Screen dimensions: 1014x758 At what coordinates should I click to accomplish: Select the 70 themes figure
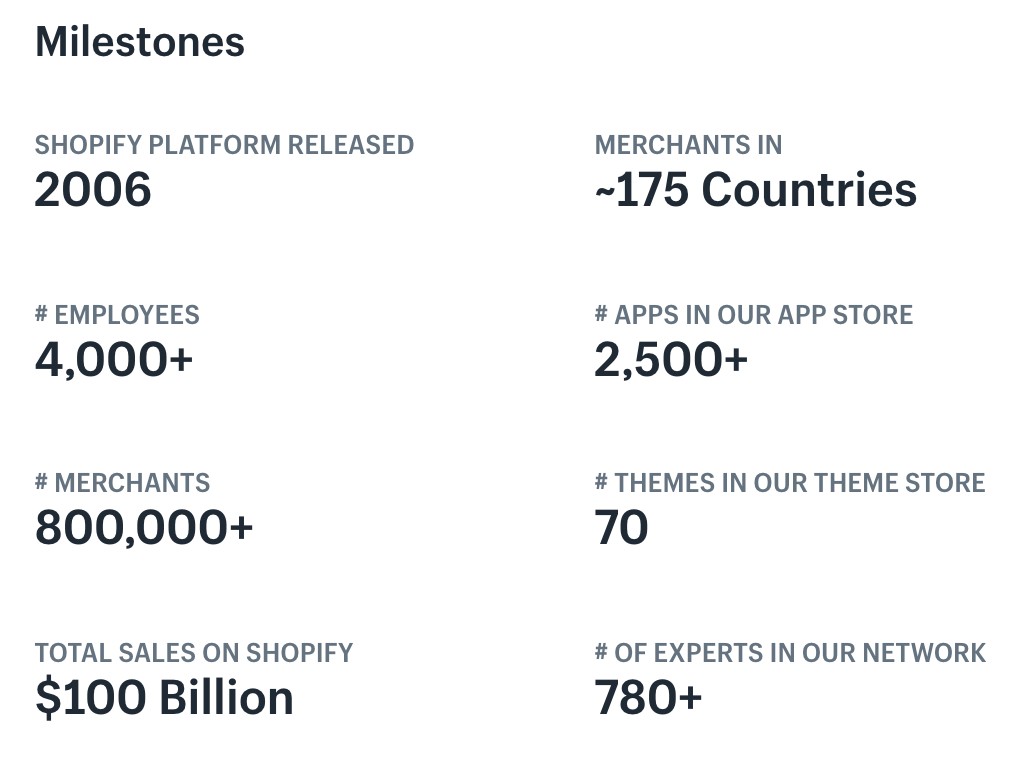click(x=621, y=528)
